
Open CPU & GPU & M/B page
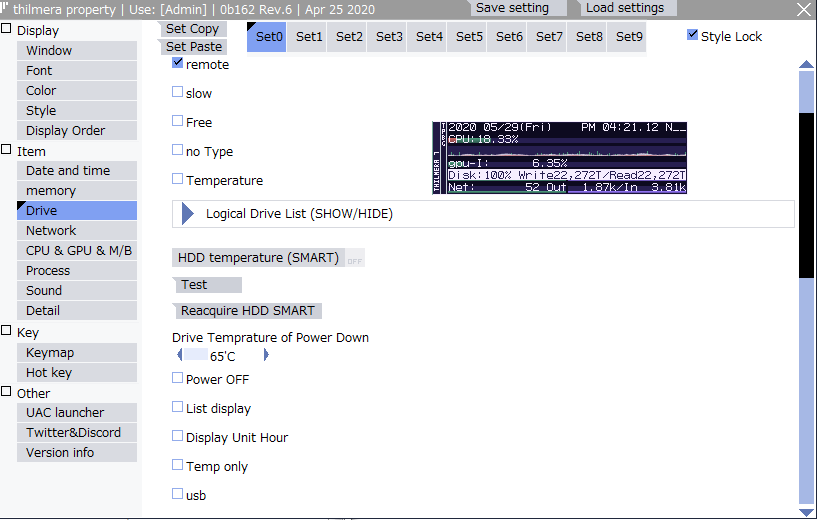[77, 251]
